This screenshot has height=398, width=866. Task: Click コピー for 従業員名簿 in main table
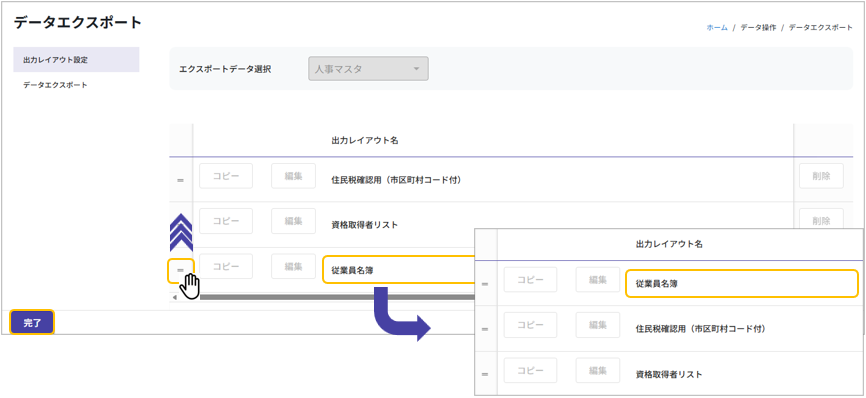226,266
